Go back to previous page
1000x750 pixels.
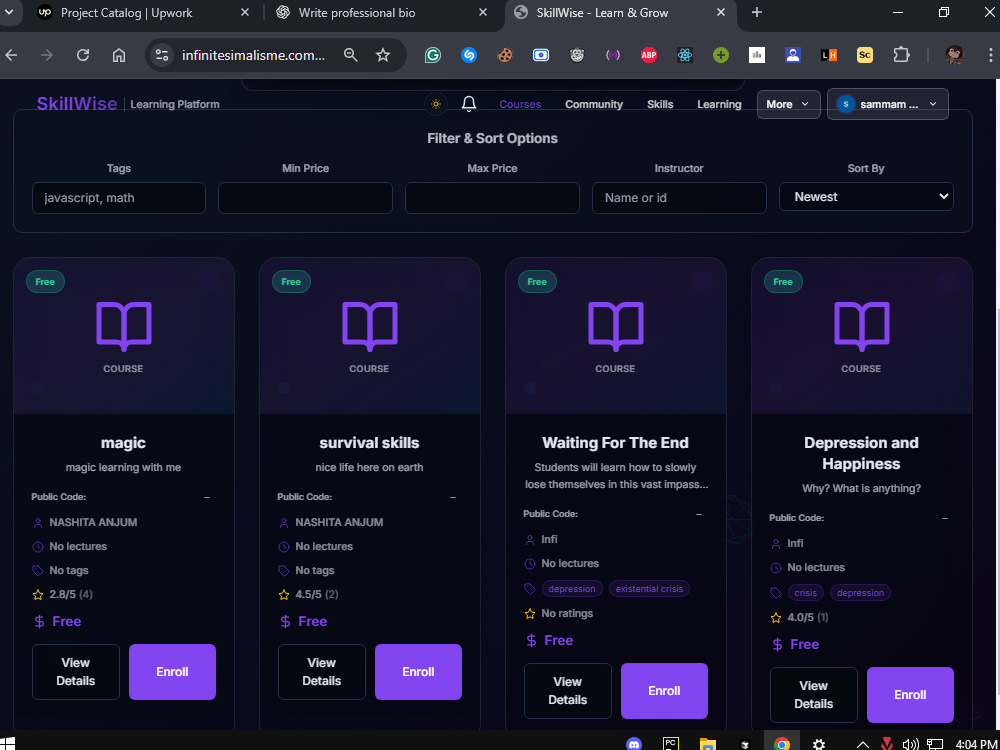click(x=11, y=55)
